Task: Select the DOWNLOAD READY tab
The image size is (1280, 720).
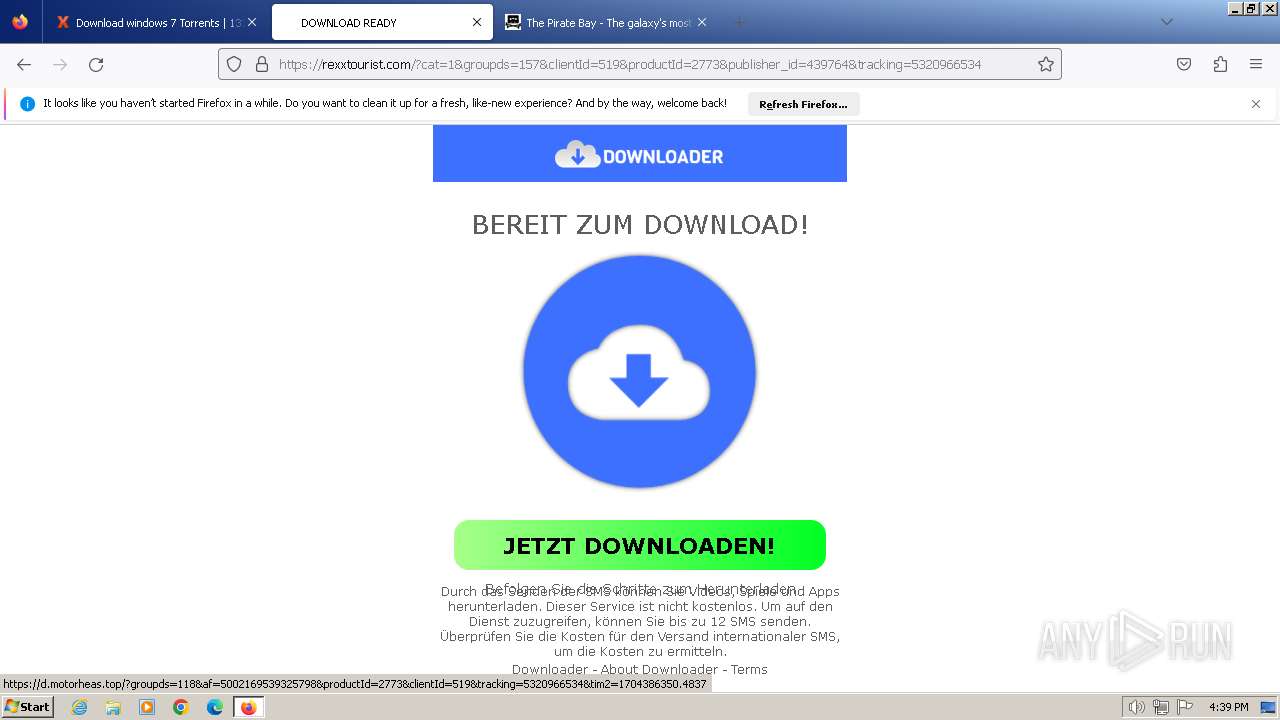Action: [381, 22]
